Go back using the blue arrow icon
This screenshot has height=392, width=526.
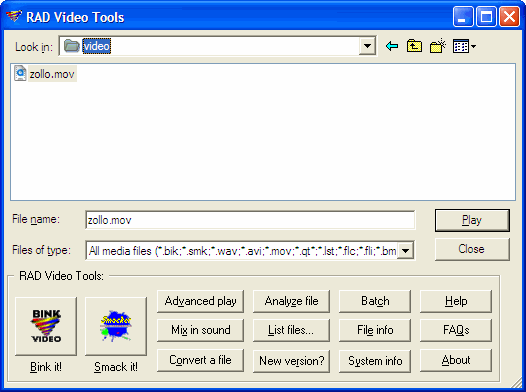click(x=392, y=46)
